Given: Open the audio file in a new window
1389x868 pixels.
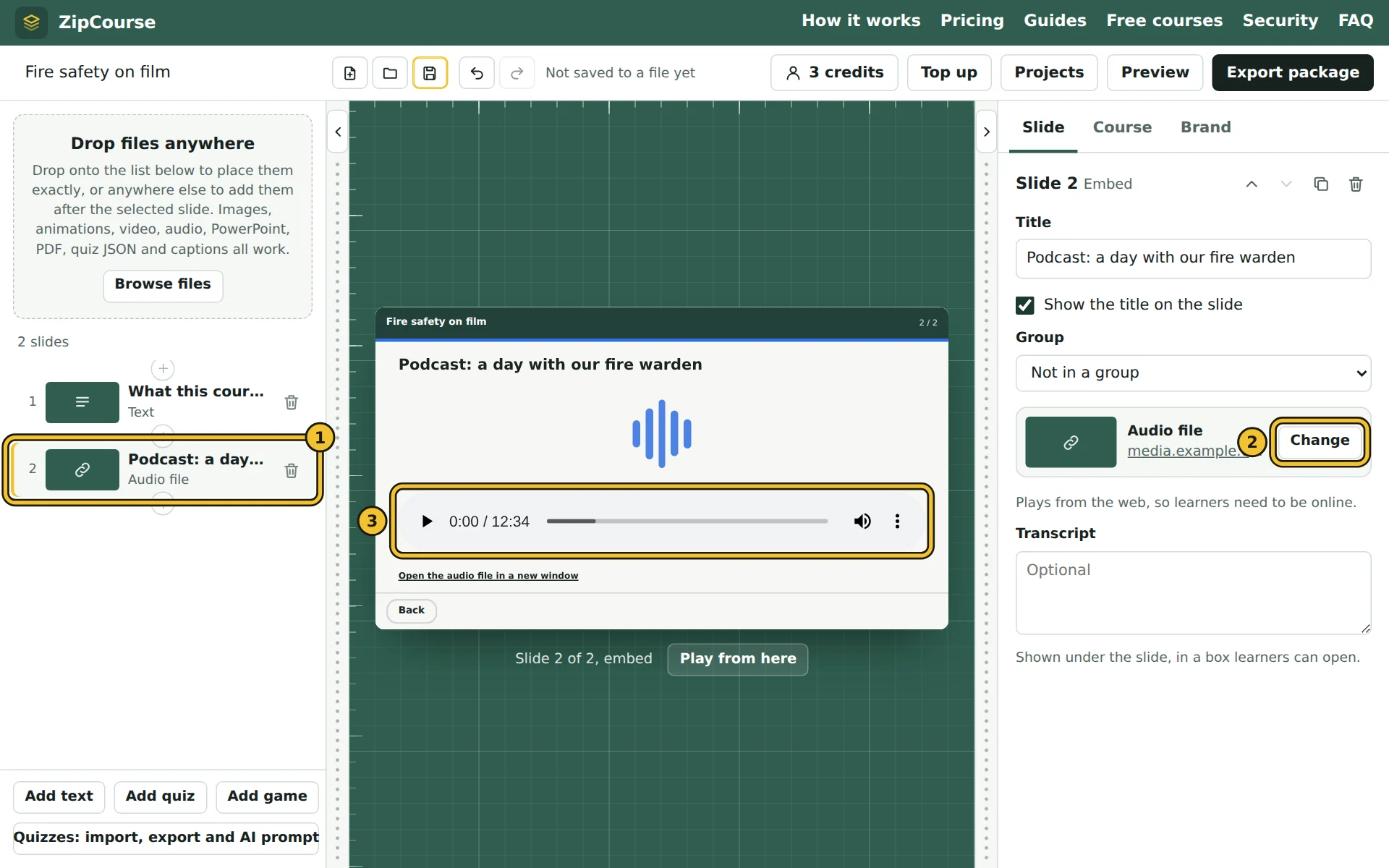Looking at the screenshot, I should 488,576.
